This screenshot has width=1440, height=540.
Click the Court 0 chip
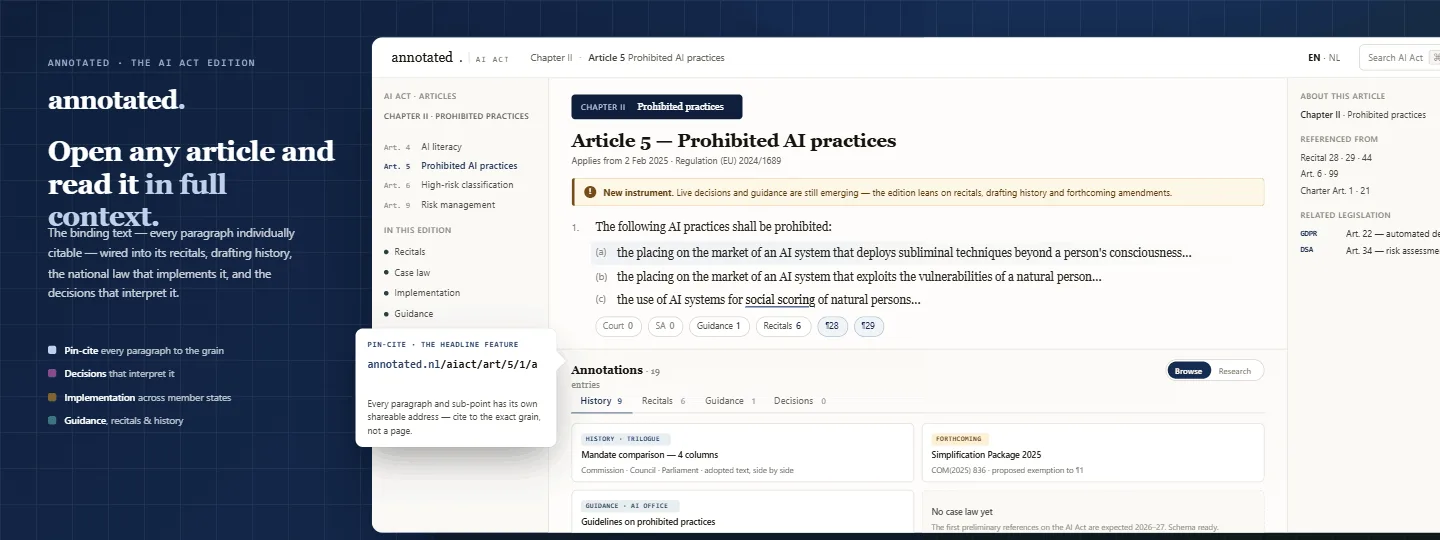click(x=619, y=326)
